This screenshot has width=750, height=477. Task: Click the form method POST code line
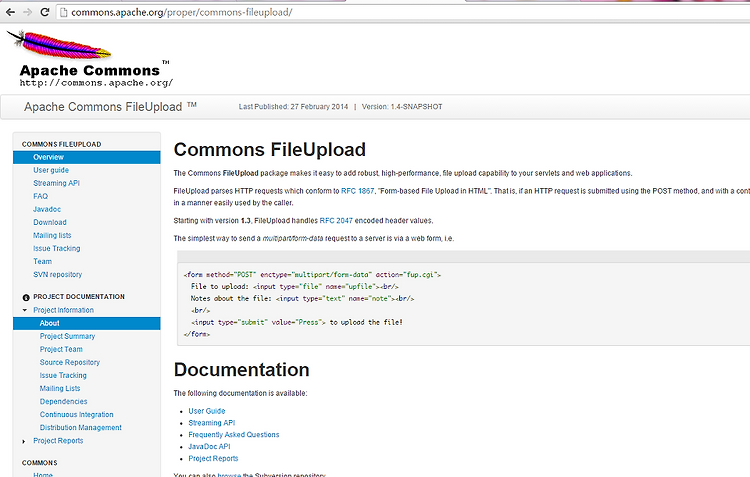point(312,275)
